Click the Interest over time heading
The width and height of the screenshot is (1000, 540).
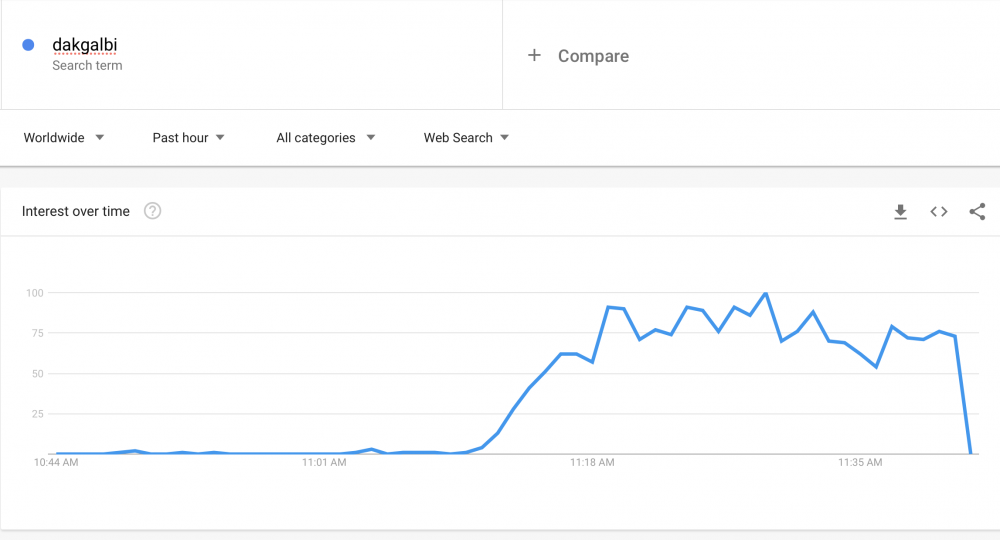click(x=75, y=211)
